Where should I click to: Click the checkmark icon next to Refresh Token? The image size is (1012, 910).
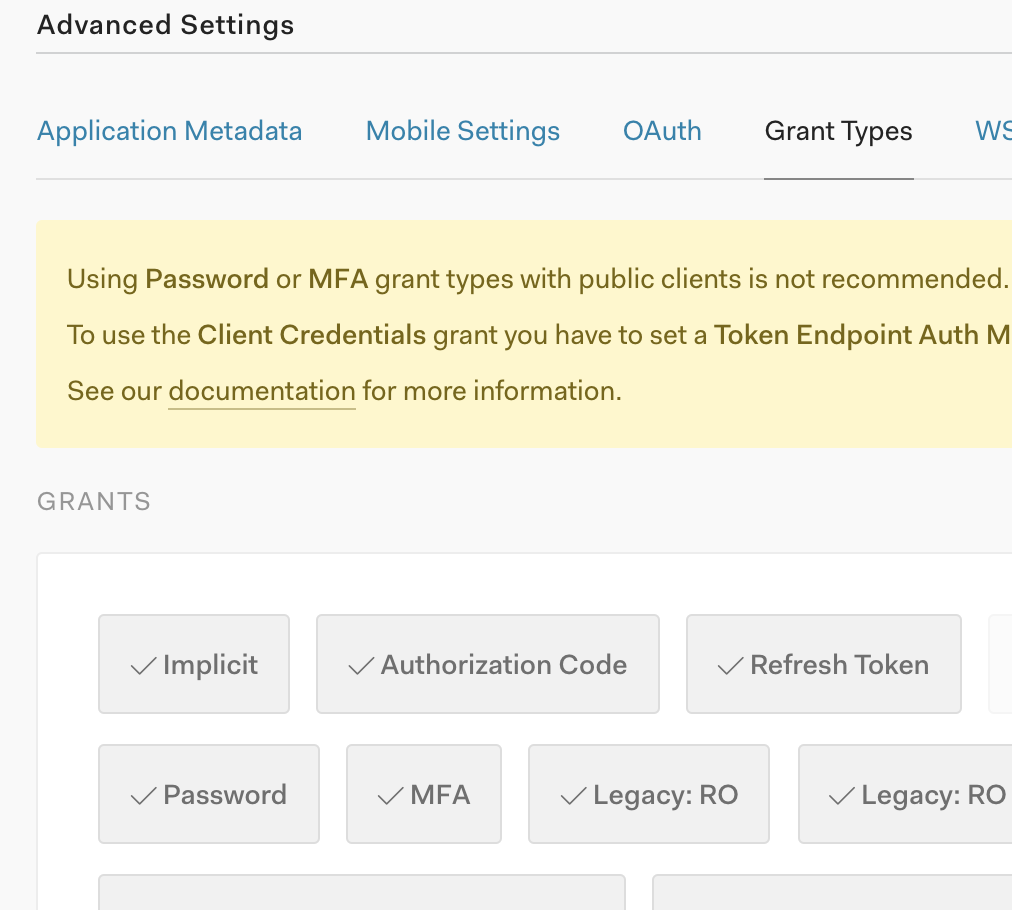click(731, 666)
